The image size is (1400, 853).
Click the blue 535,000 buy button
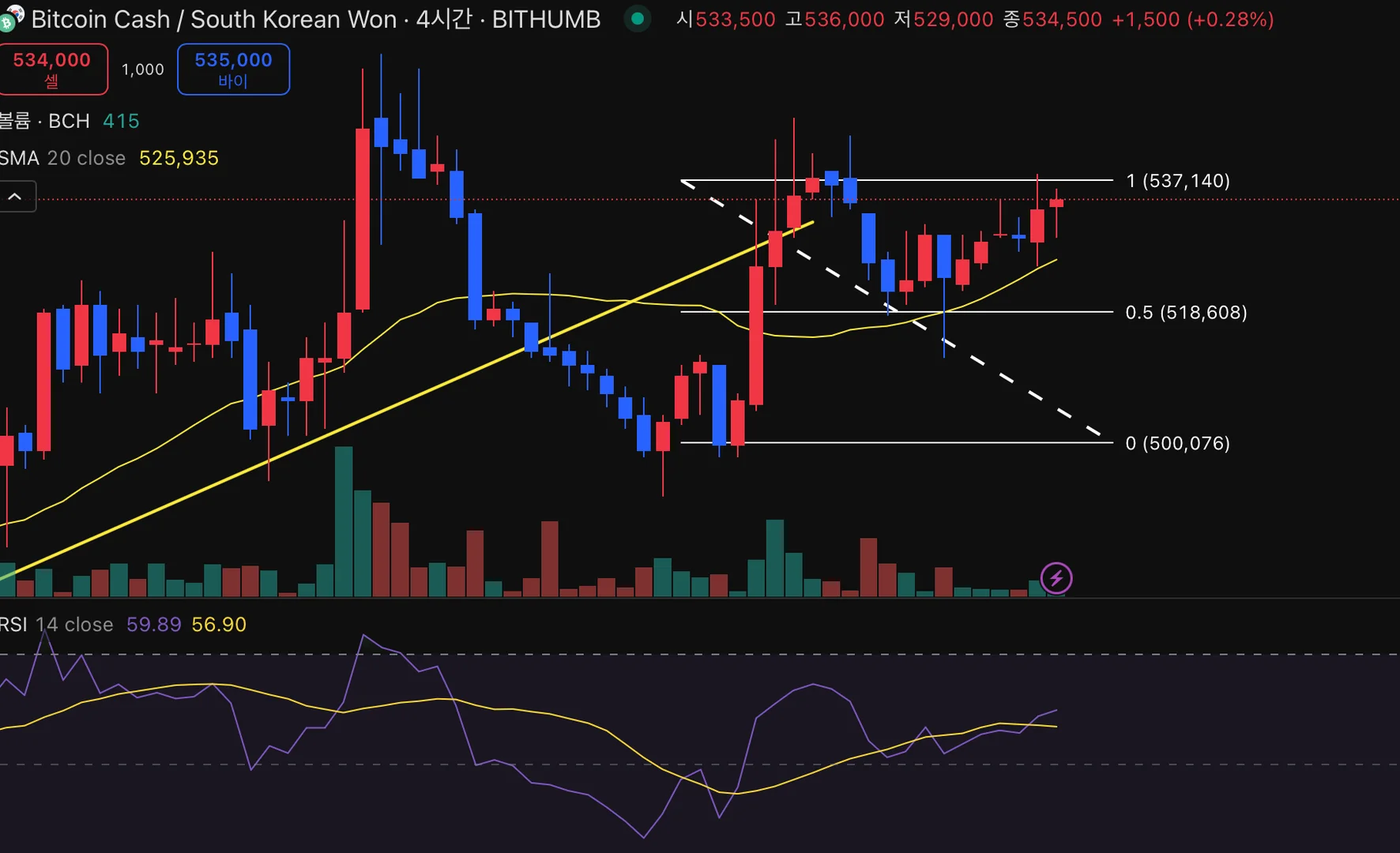pyautogui.click(x=233, y=70)
